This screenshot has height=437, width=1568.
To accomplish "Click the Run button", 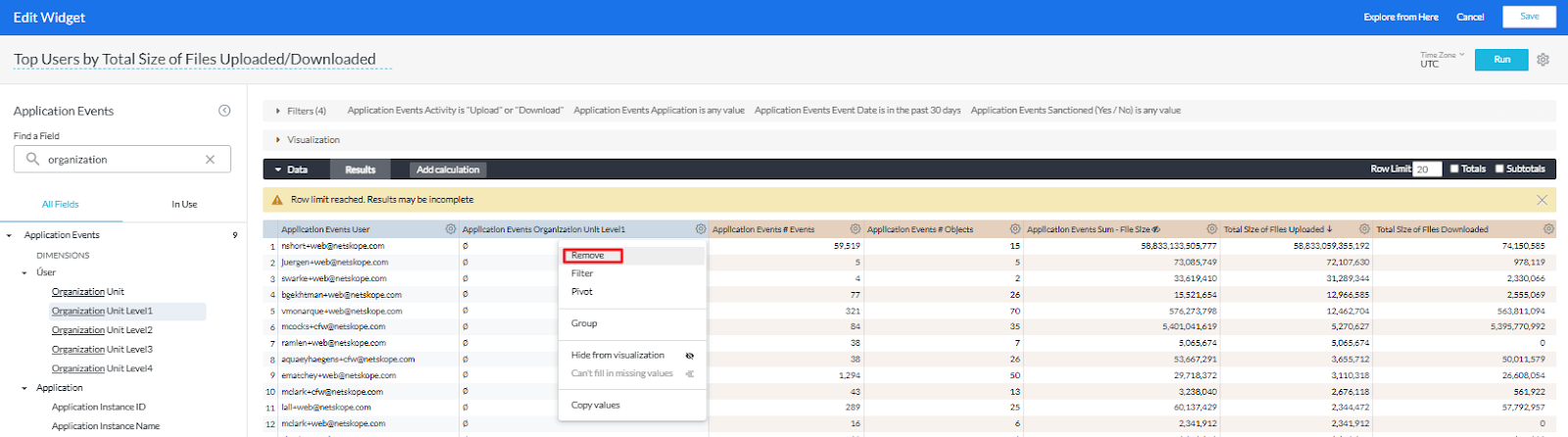I will tap(1502, 60).
